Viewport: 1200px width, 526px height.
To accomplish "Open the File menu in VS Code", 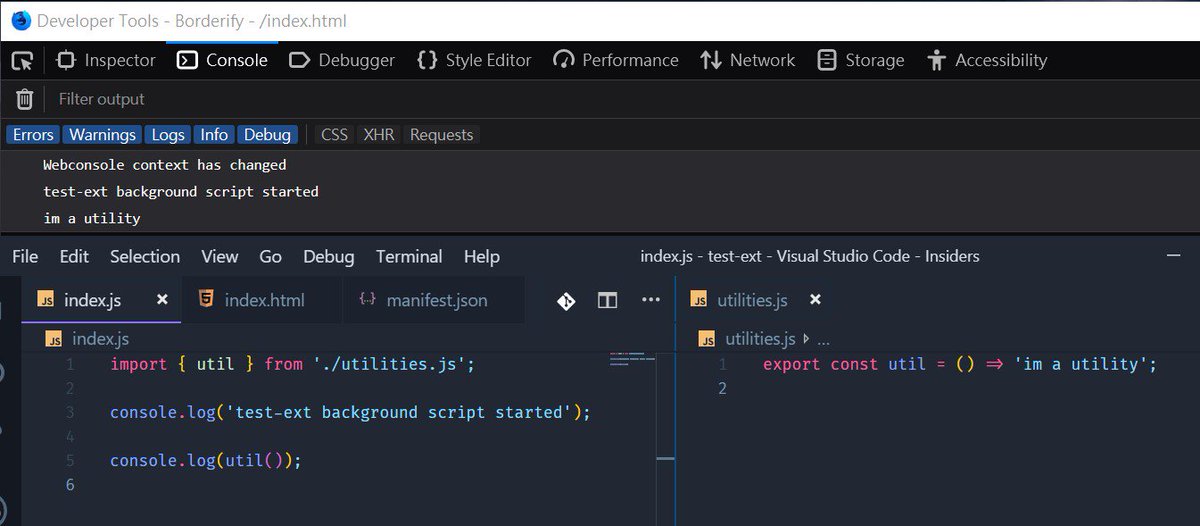I will [25, 257].
